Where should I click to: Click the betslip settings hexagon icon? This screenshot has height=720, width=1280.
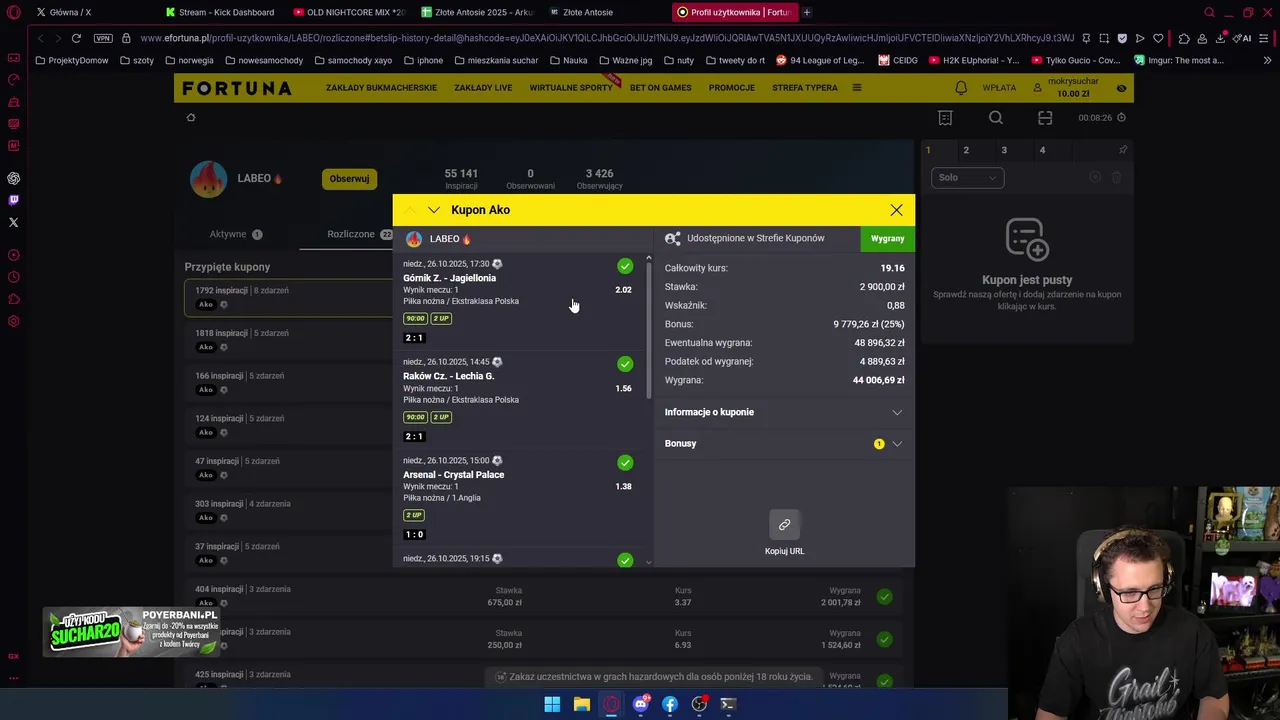[1095, 177]
